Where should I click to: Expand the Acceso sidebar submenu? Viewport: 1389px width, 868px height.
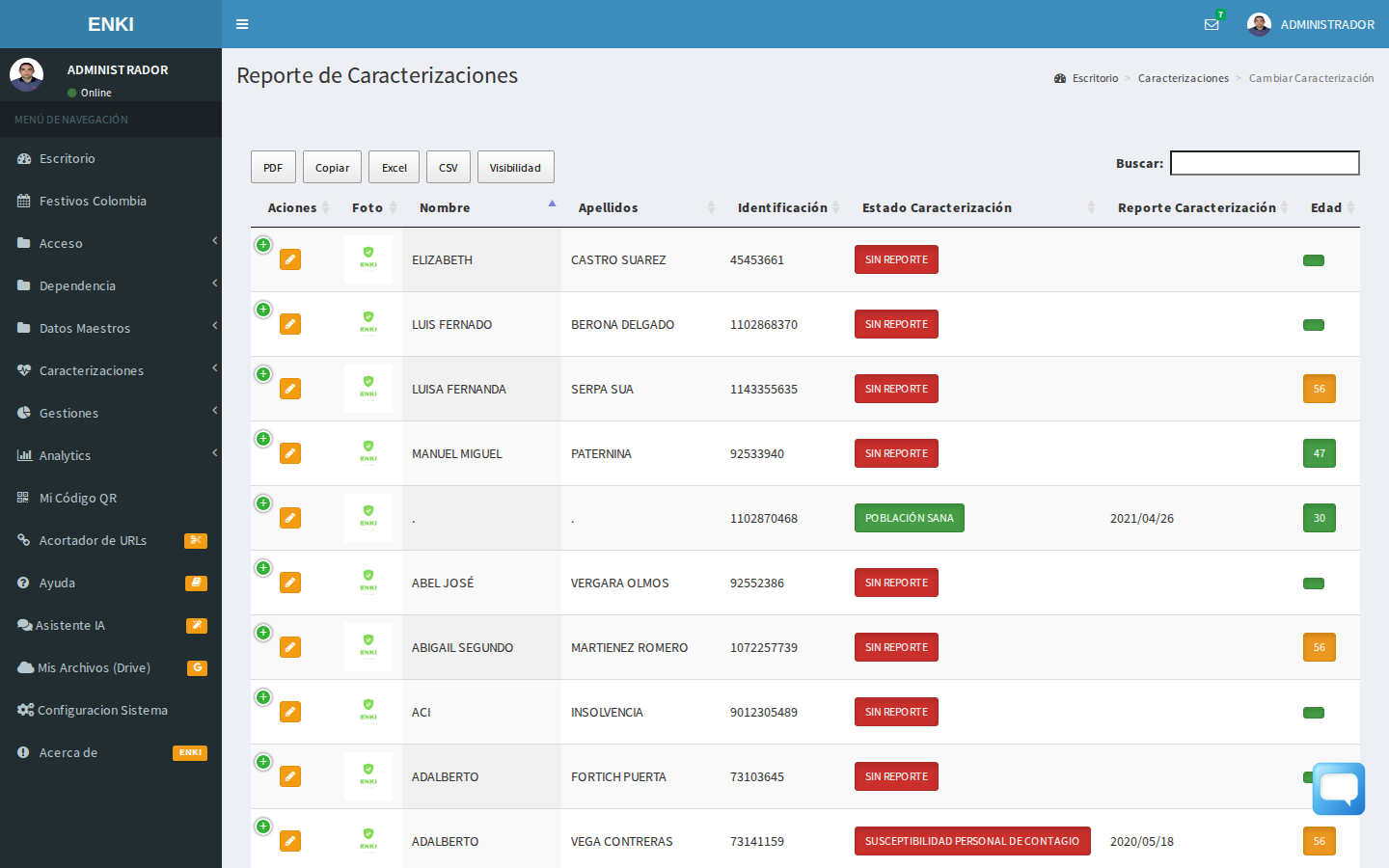tap(111, 243)
